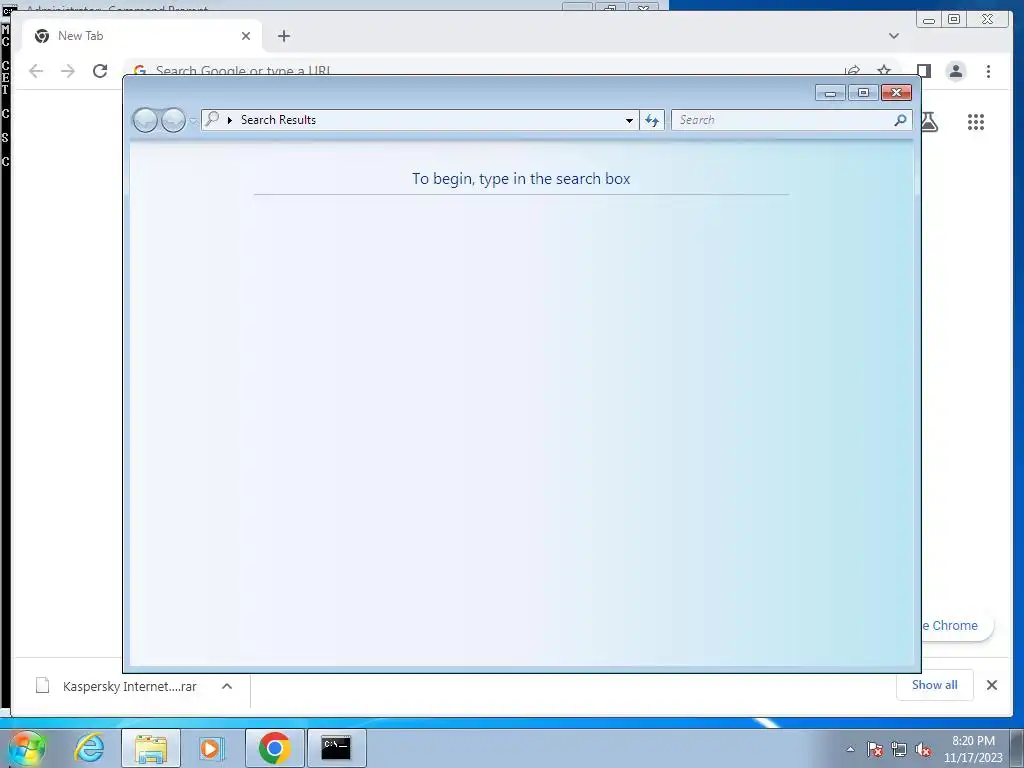The width and height of the screenshot is (1024, 768).
Task: Click the network tray icon
Action: [899, 749]
